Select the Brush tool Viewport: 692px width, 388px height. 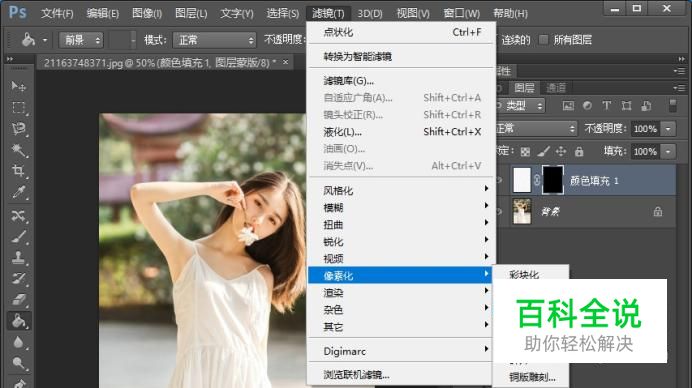coord(19,237)
